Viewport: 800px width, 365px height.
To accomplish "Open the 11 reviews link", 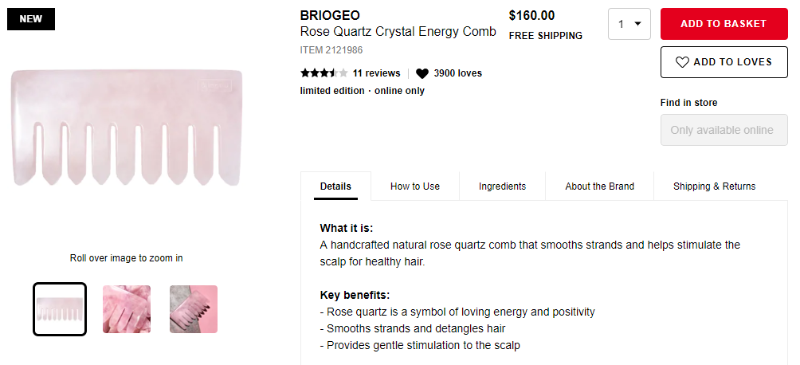I will click(x=377, y=73).
